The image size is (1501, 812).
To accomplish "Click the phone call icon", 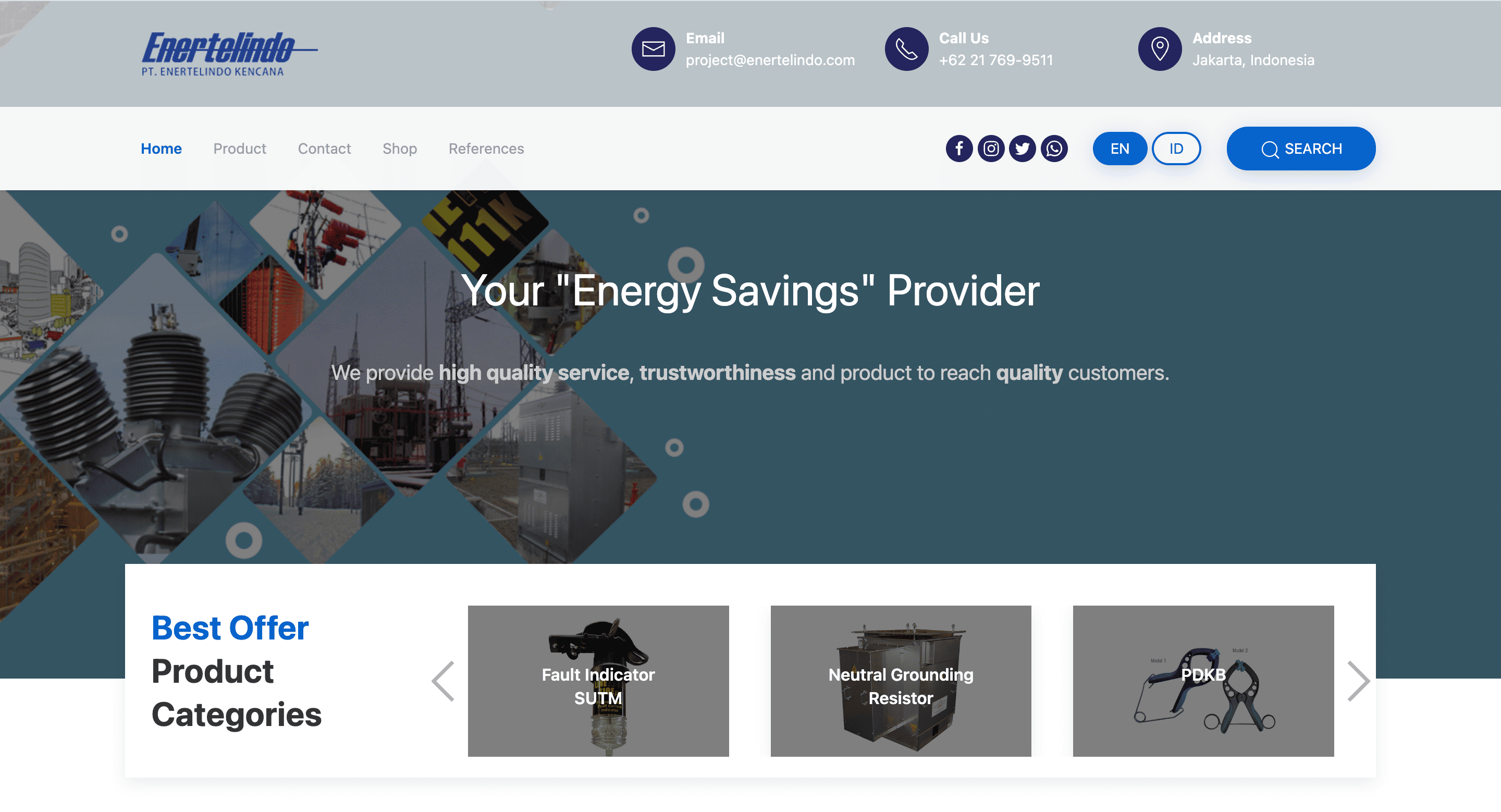I will [x=907, y=49].
